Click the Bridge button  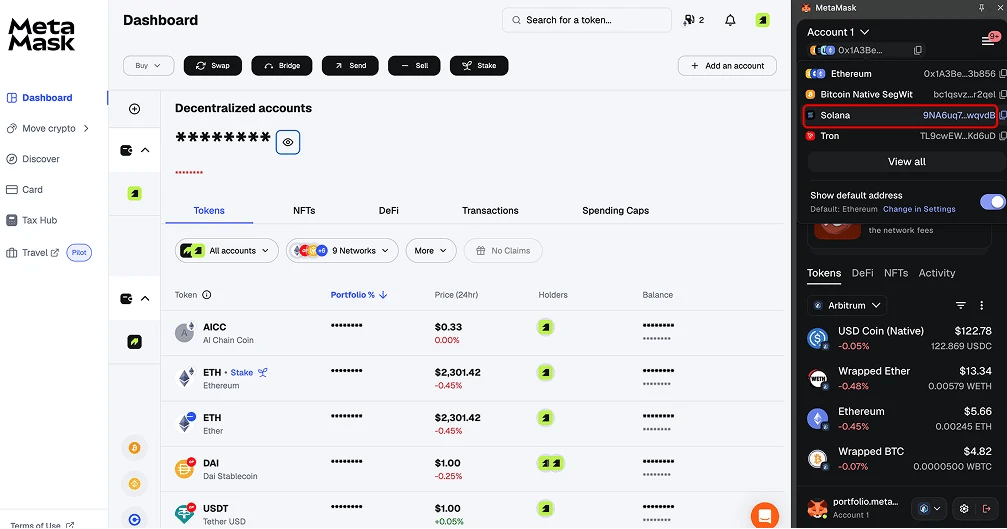tap(282, 65)
